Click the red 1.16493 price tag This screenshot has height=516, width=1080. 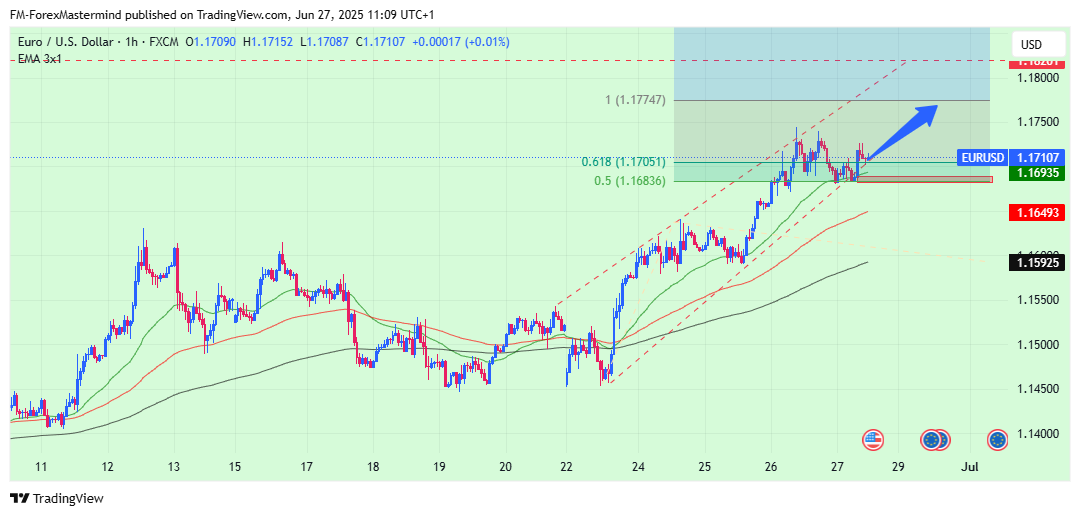(x=1037, y=211)
